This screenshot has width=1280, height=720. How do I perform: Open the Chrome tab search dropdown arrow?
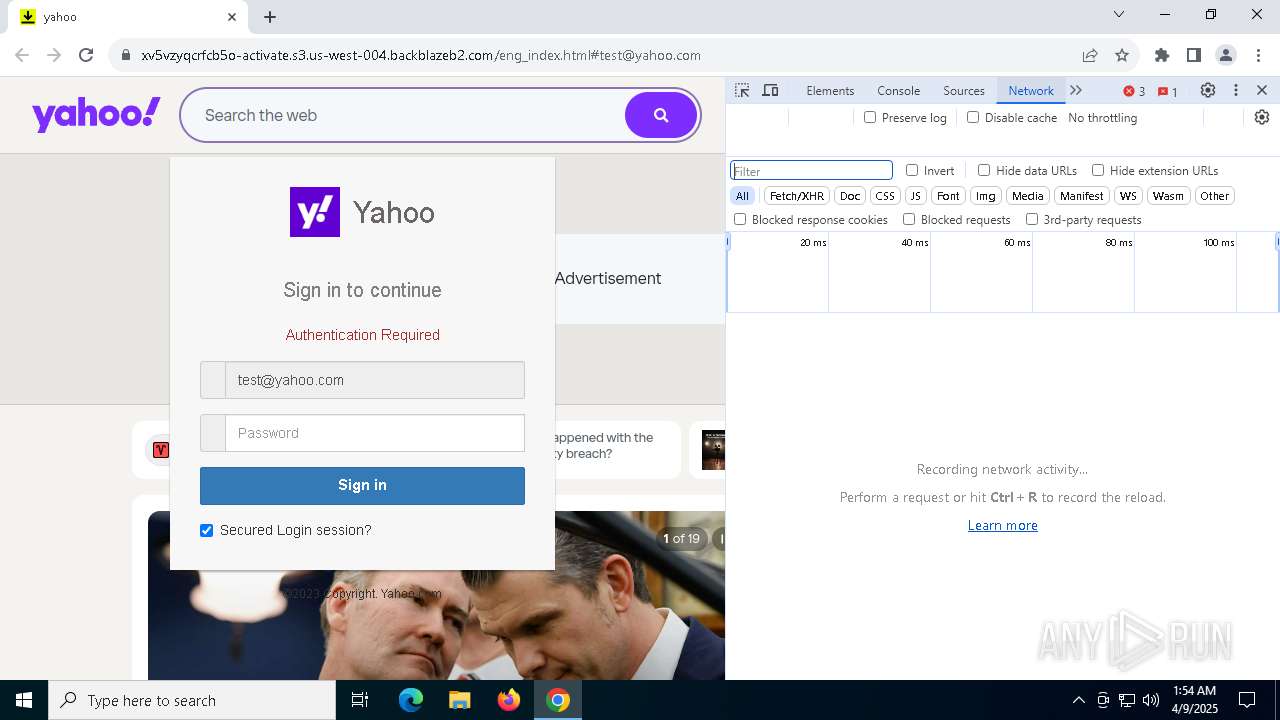(1119, 15)
